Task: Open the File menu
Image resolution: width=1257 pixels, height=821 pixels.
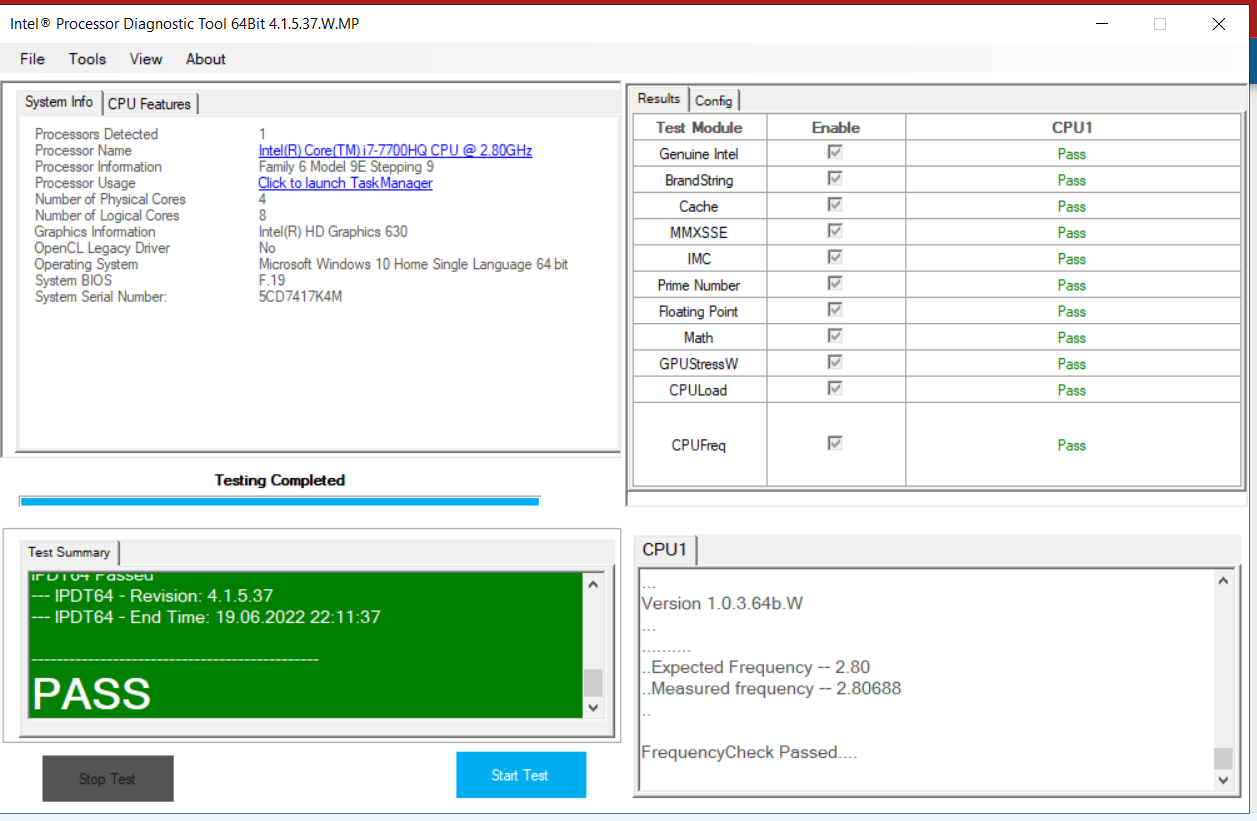Action: pyautogui.click(x=32, y=59)
